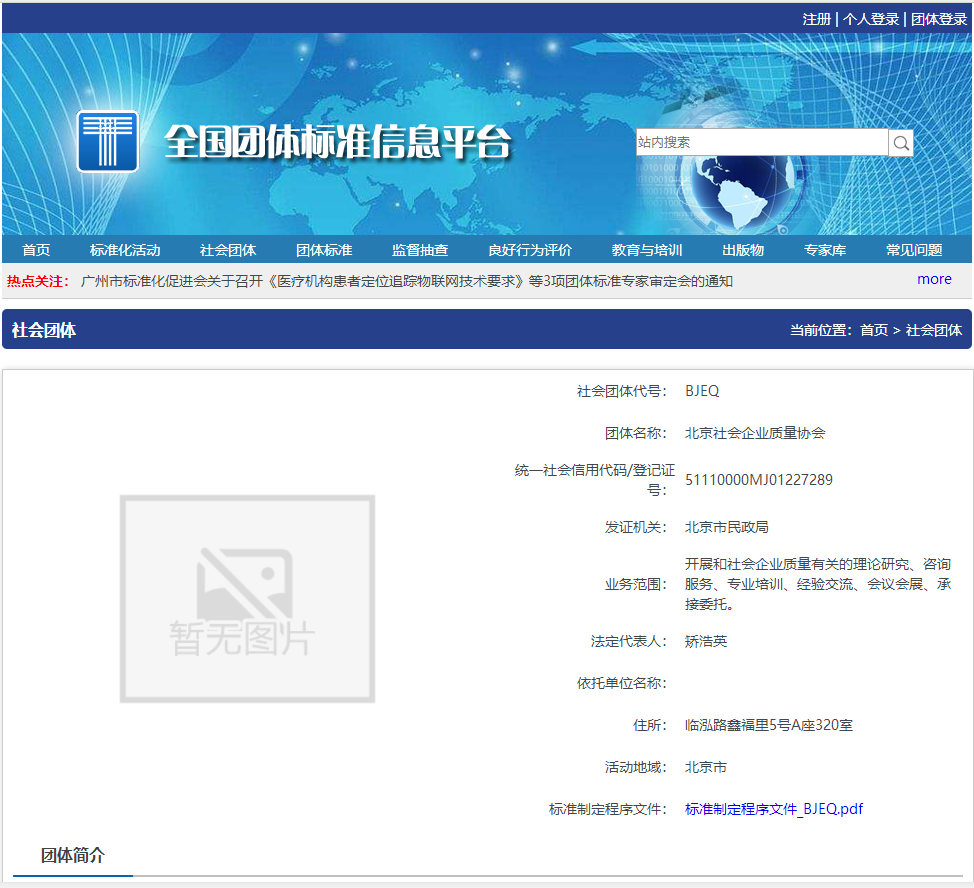The image size is (974, 888).
Task: Open 团体登录 login link
Action: 939,19
